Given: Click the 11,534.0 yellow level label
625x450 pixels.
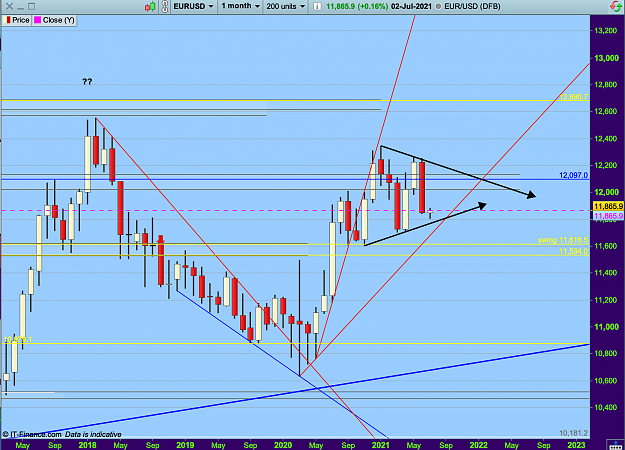Looking at the screenshot, I should point(573,251).
